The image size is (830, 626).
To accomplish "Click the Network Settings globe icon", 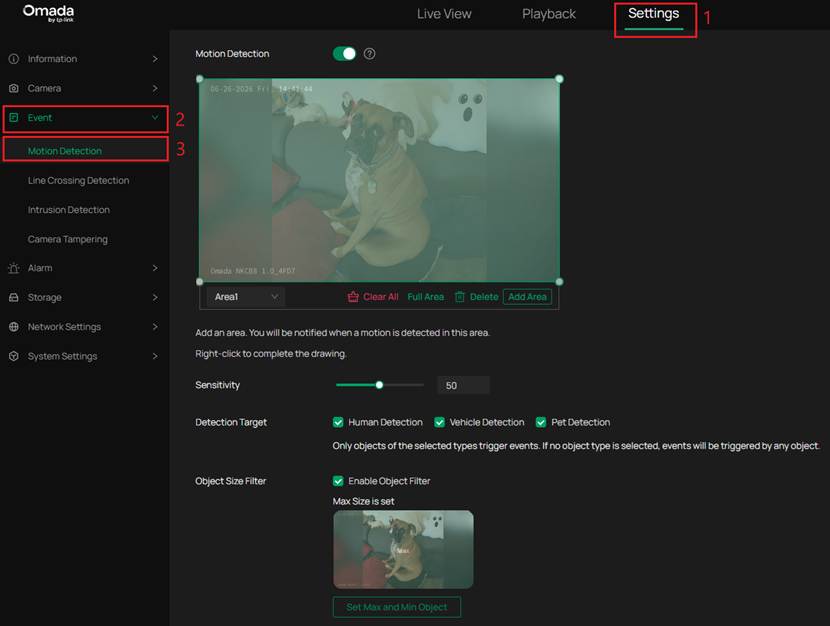I will (14, 327).
